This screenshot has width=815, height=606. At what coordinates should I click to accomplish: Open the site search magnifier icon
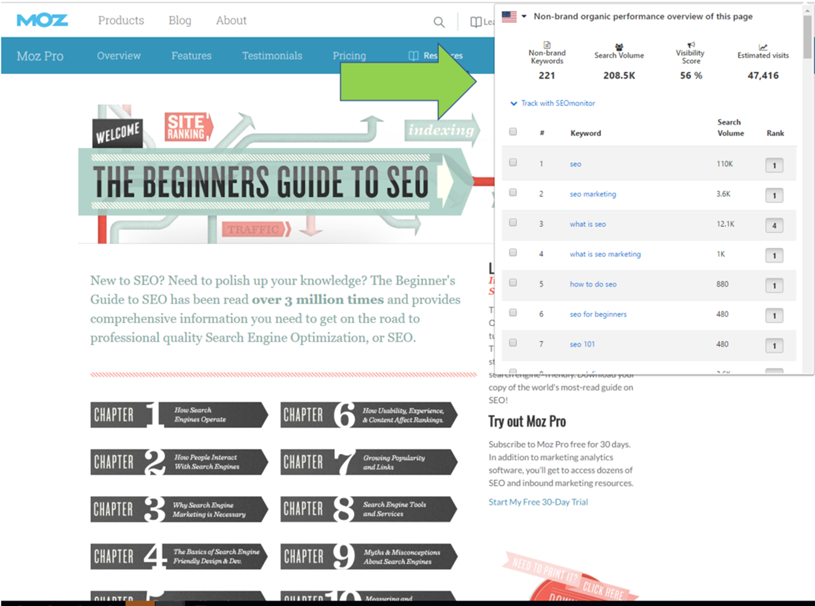coord(439,22)
